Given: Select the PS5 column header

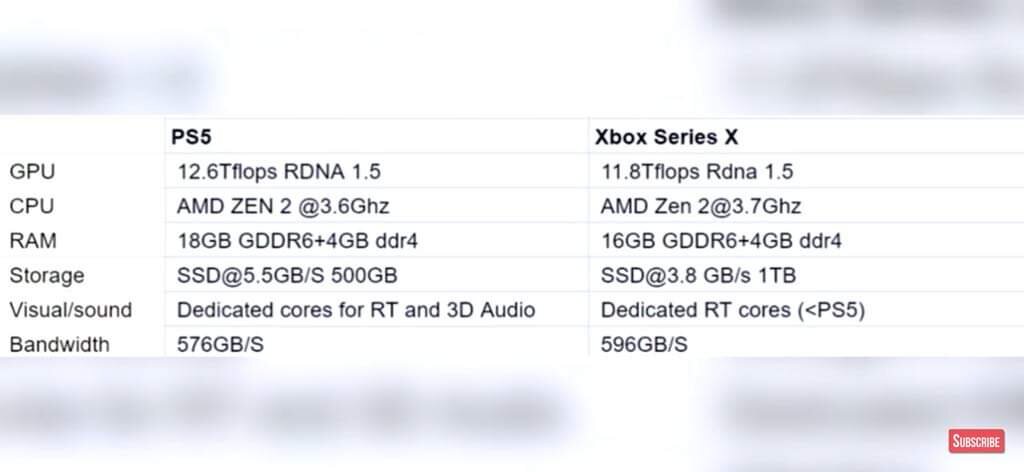Looking at the screenshot, I should (191, 137).
